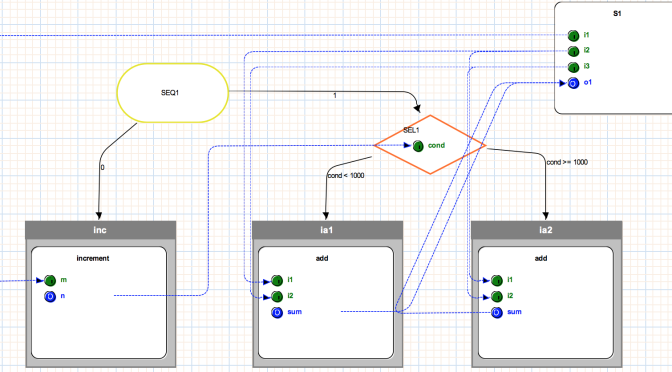Viewport: 672px width, 372px height.
Task: Select the blue o1 output port of S1
Action: click(573, 83)
